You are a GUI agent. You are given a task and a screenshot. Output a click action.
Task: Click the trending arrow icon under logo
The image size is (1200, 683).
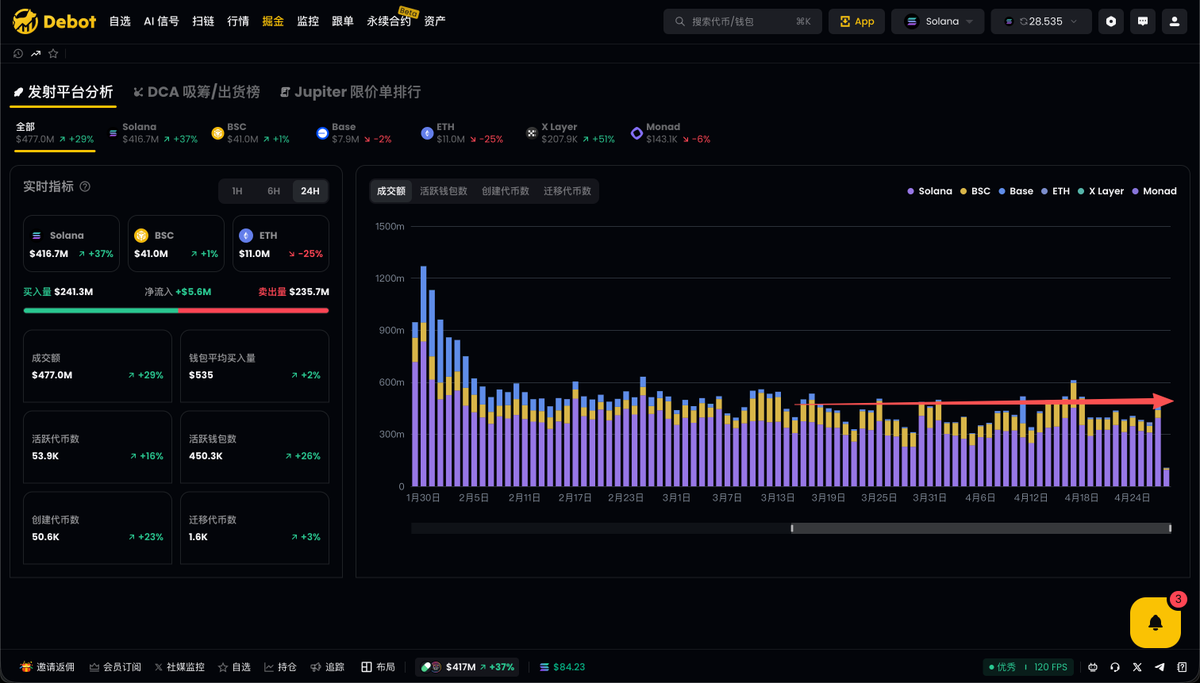(36, 54)
